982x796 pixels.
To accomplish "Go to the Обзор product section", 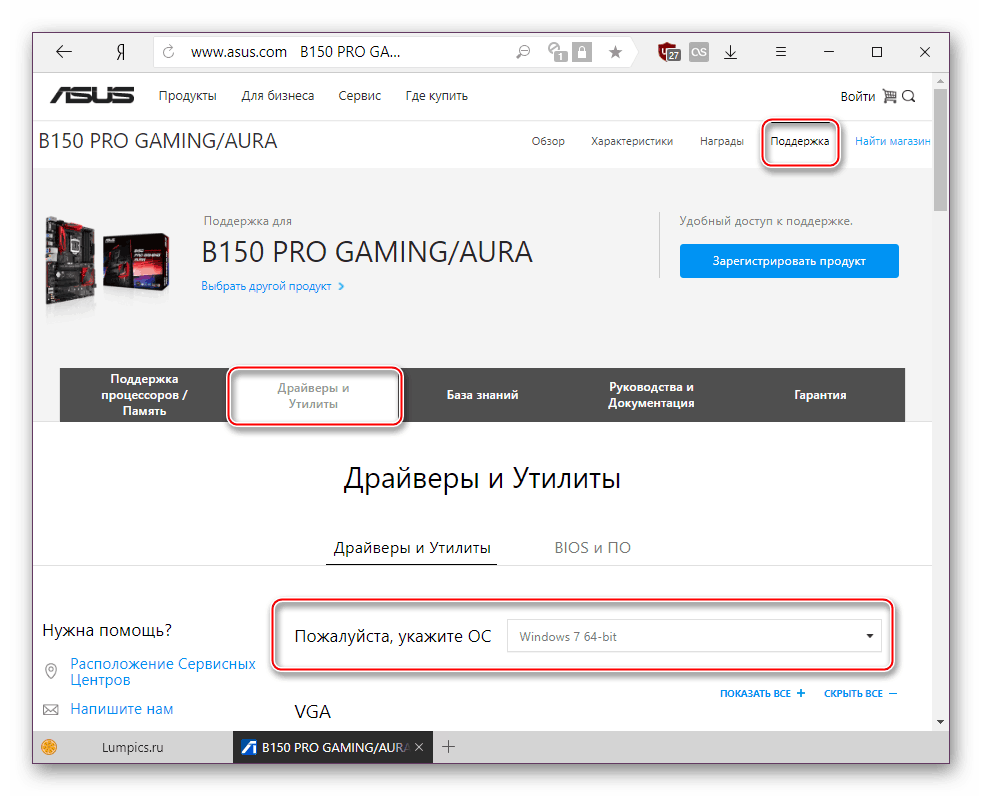I will 548,141.
